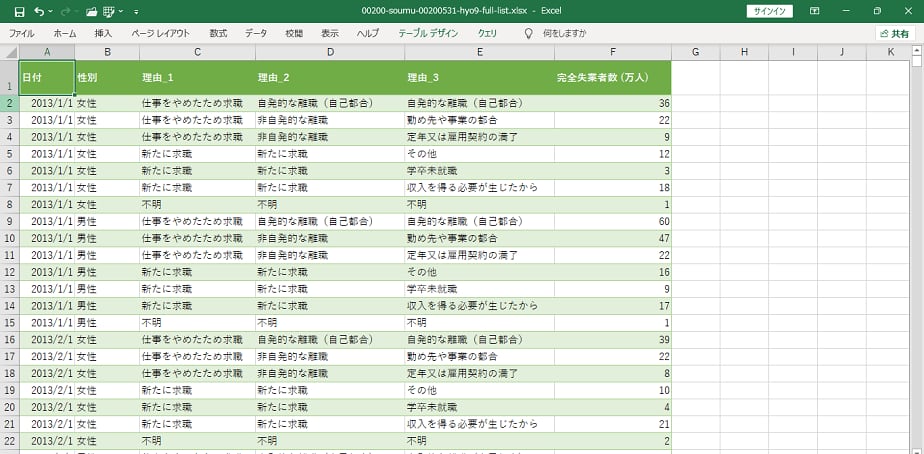Image resolution: width=924 pixels, height=454 pixels.
Task: Click the 日付 header cell
Action: pos(47,77)
